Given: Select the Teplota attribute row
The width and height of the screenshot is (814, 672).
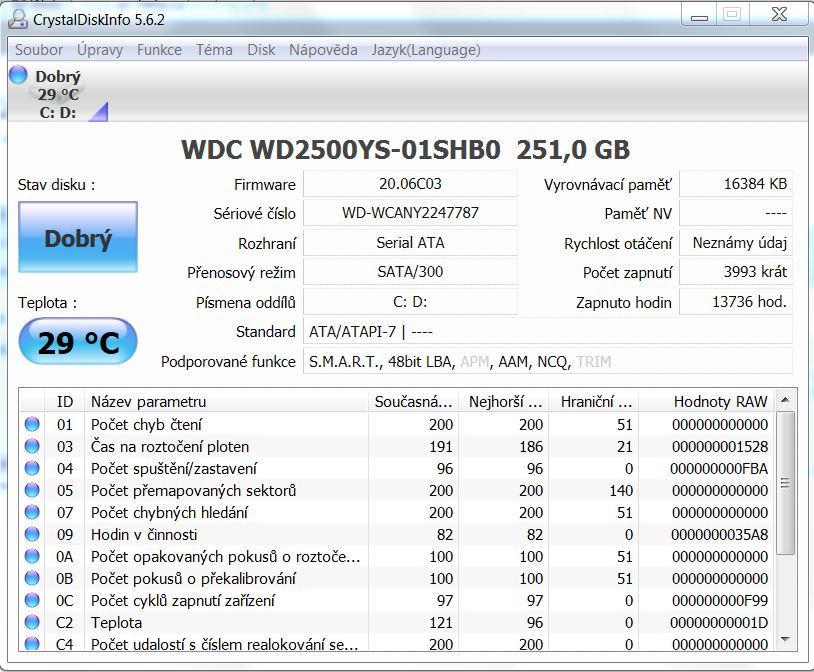Looking at the screenshot, I should [x=397, y=622].
